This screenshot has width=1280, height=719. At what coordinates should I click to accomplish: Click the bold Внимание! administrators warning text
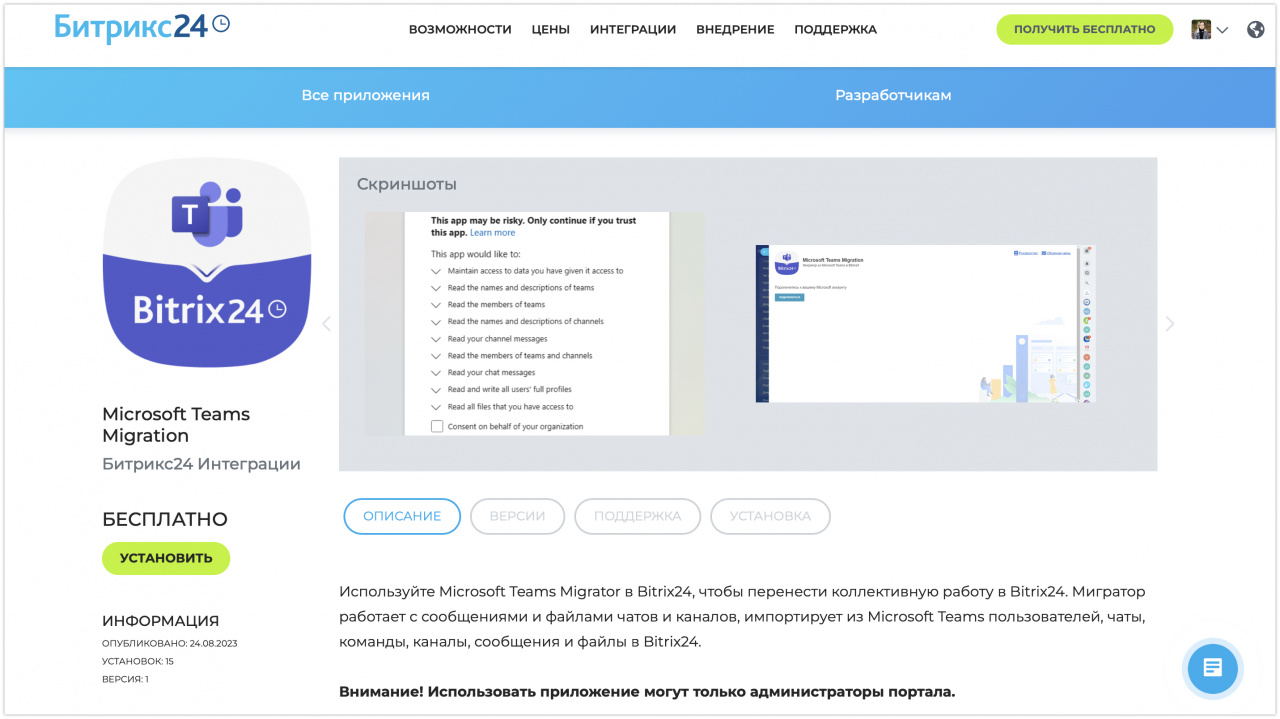[x=647, y=691]
